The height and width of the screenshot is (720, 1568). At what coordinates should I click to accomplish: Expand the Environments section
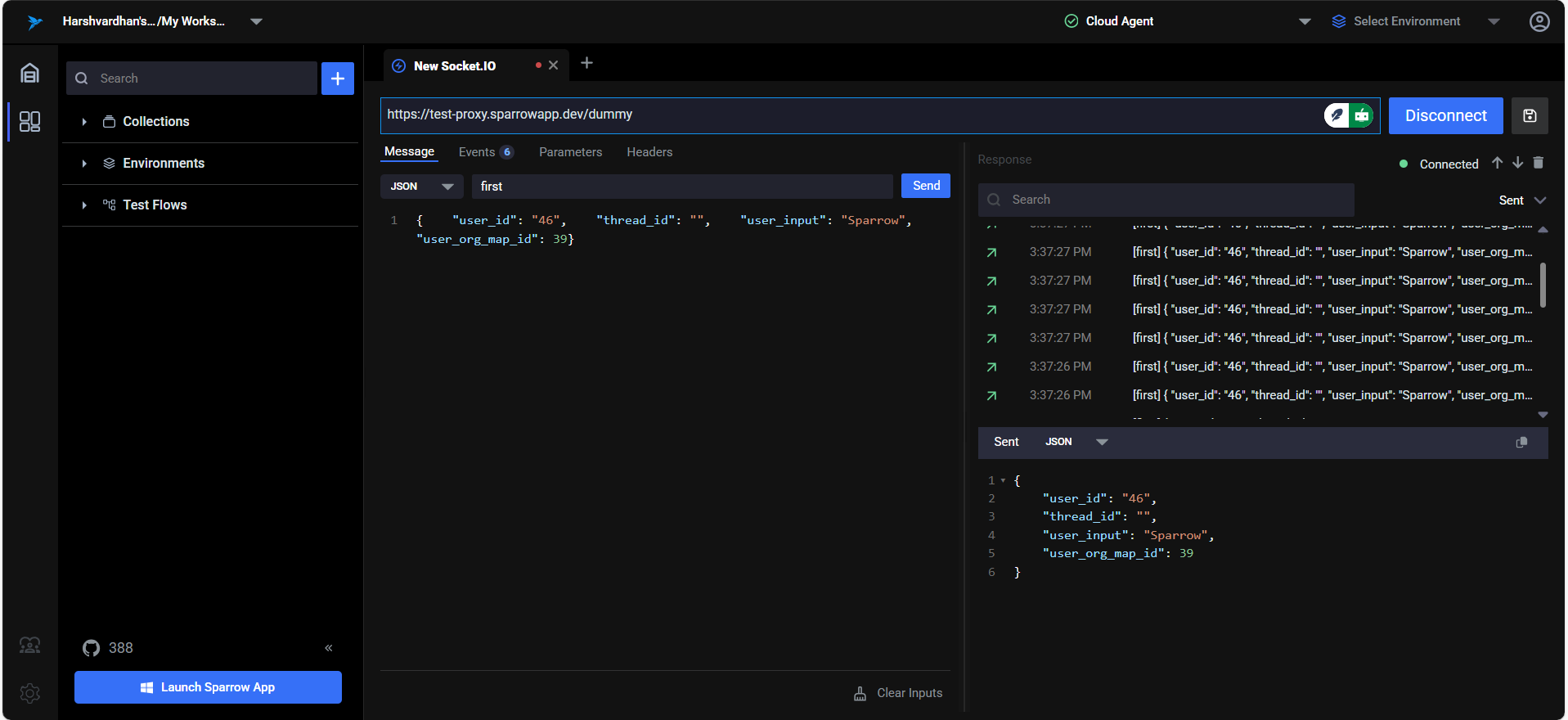click(84, 164)
